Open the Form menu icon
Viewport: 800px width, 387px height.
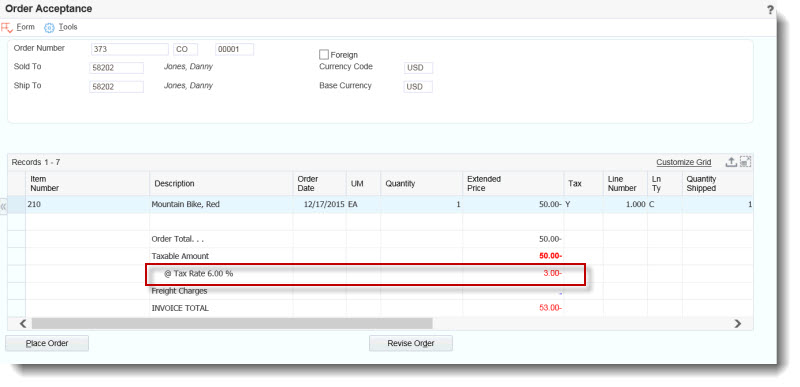tap(7, 28)
